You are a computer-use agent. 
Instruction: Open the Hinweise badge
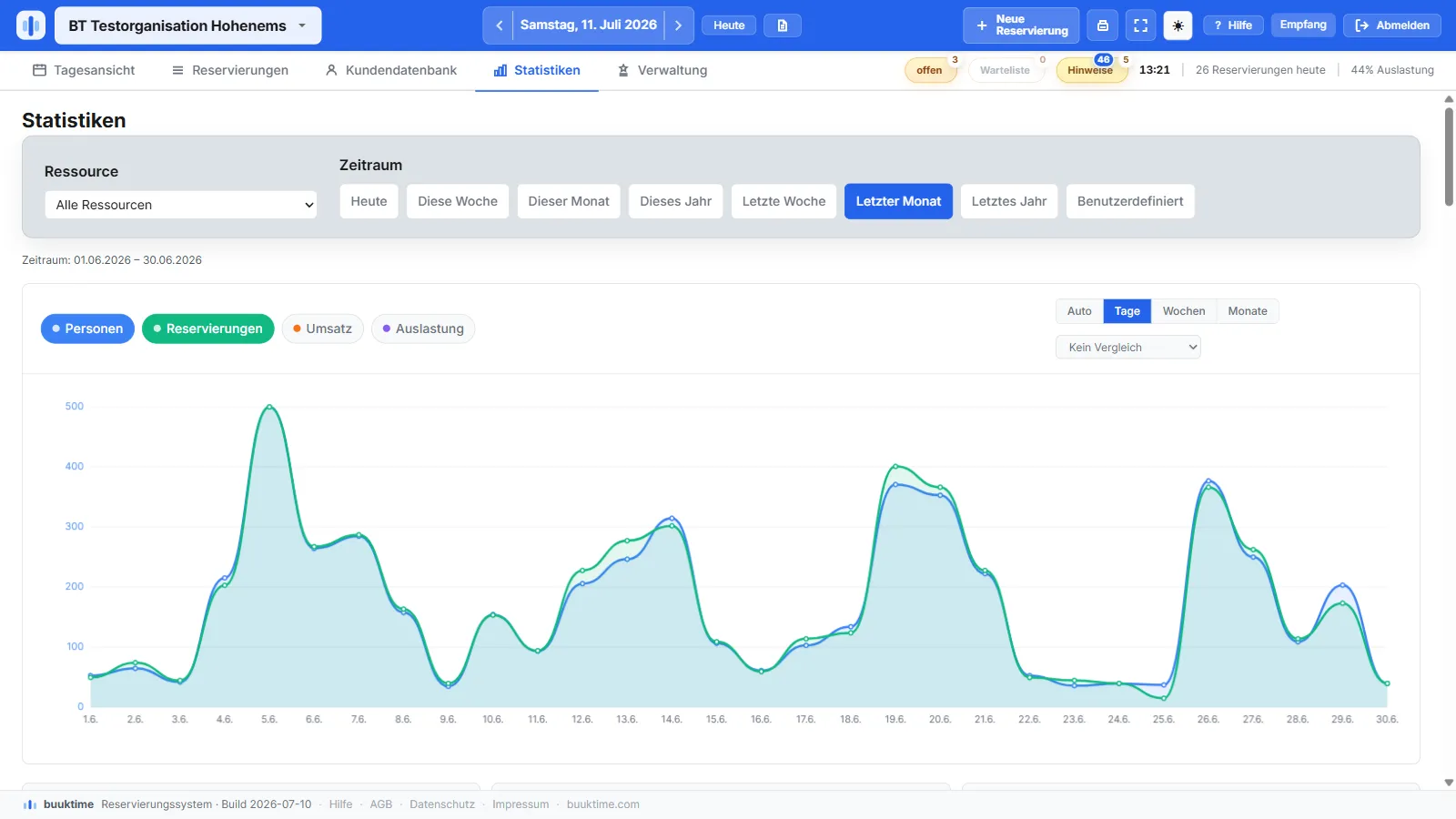[x=1090, y=70]
